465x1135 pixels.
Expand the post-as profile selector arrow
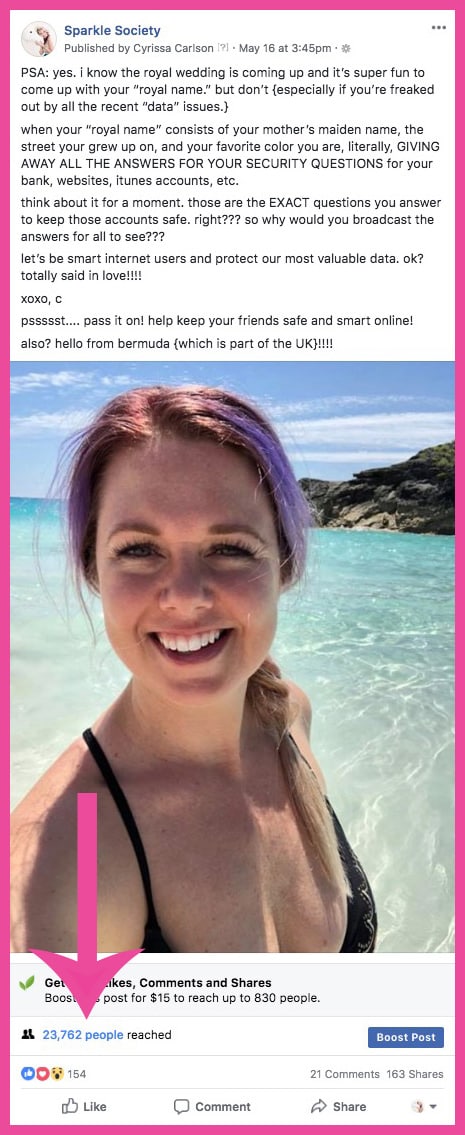(434, 1107)
